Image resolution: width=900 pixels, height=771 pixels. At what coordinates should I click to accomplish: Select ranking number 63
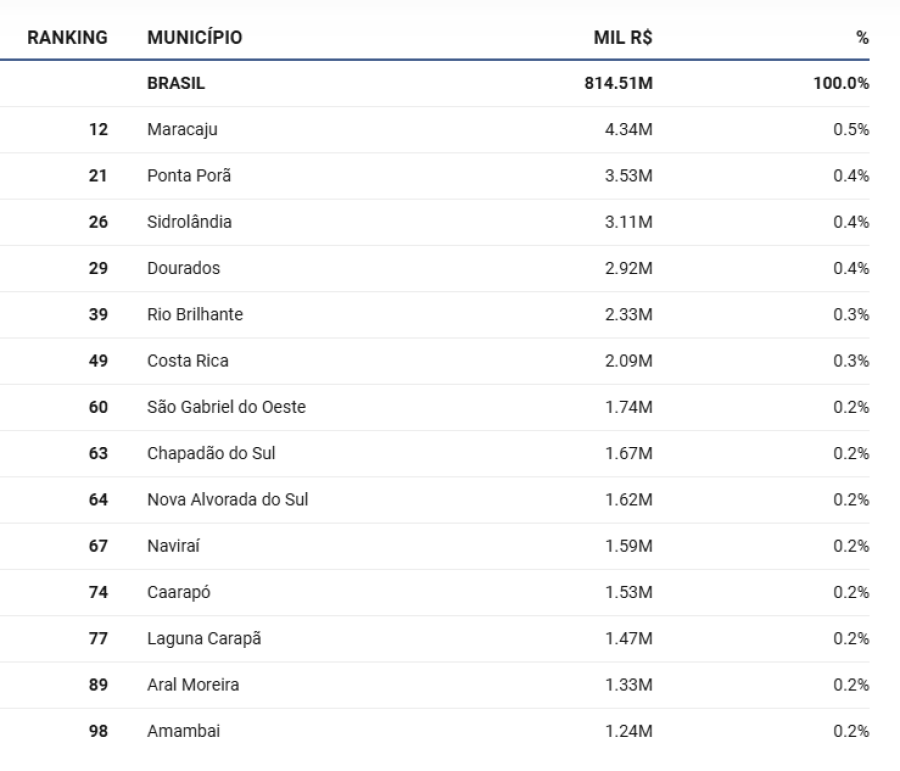click(x=98, y=454)
